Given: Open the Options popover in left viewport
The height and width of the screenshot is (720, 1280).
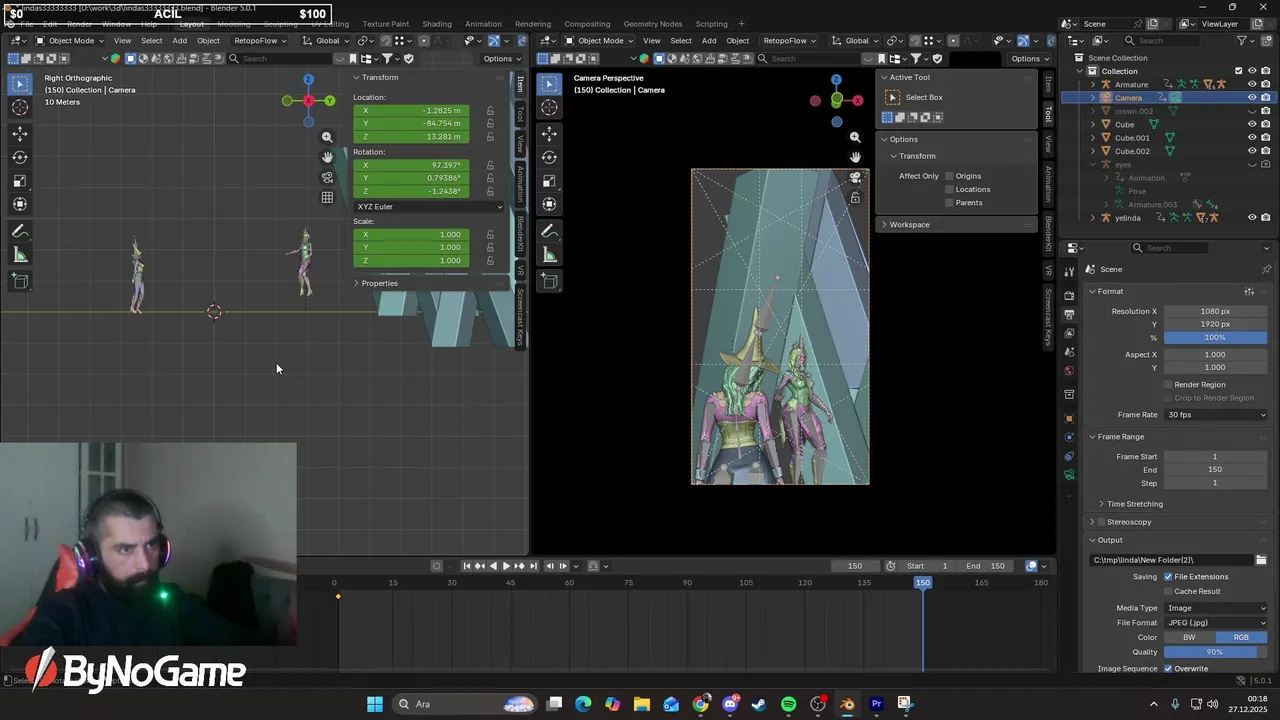Looking at the screenshot, I should (501, 59).
